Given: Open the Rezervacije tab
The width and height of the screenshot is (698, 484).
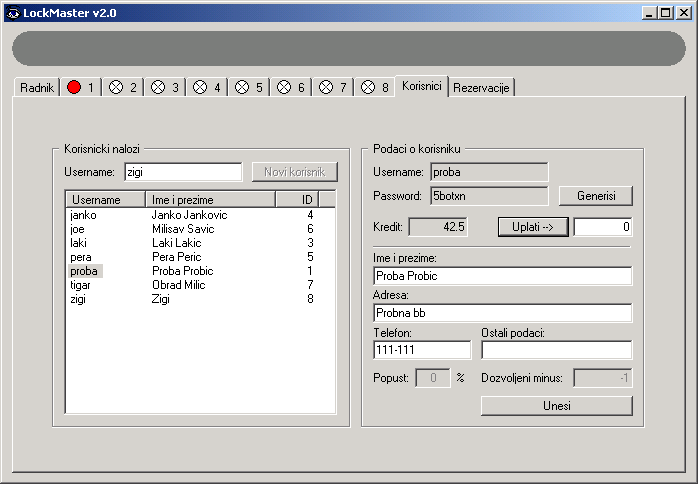Looking at the screenshot, I should pos(481,87).
